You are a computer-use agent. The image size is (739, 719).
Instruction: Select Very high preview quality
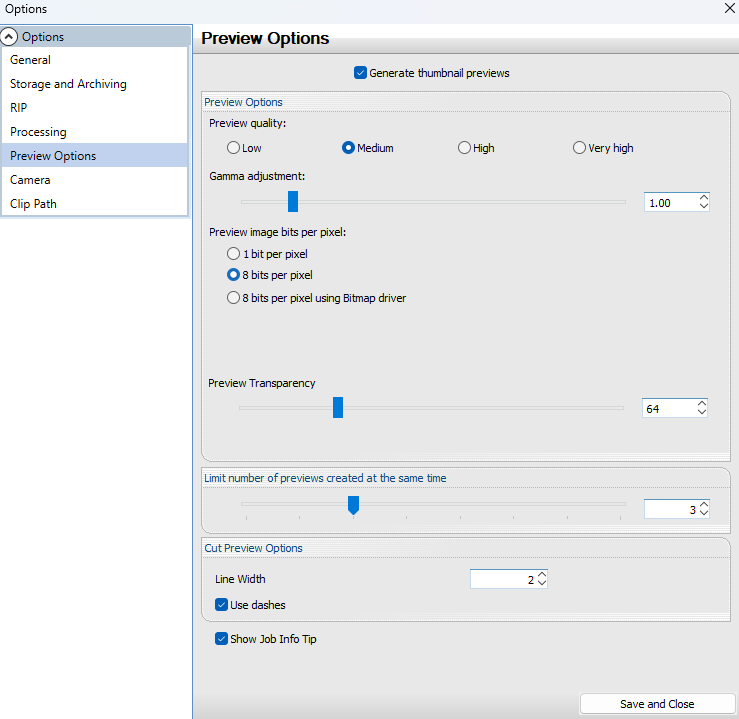pos(579,148)
